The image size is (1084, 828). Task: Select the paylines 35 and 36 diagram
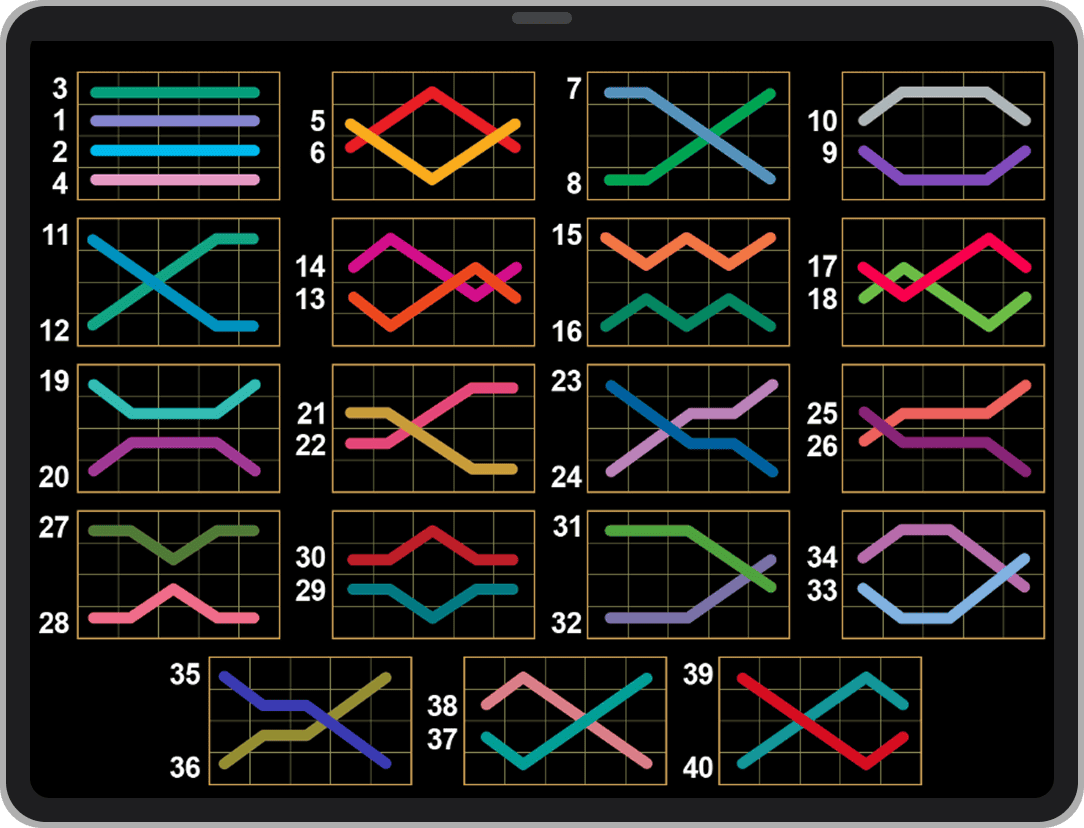point(310,721)
